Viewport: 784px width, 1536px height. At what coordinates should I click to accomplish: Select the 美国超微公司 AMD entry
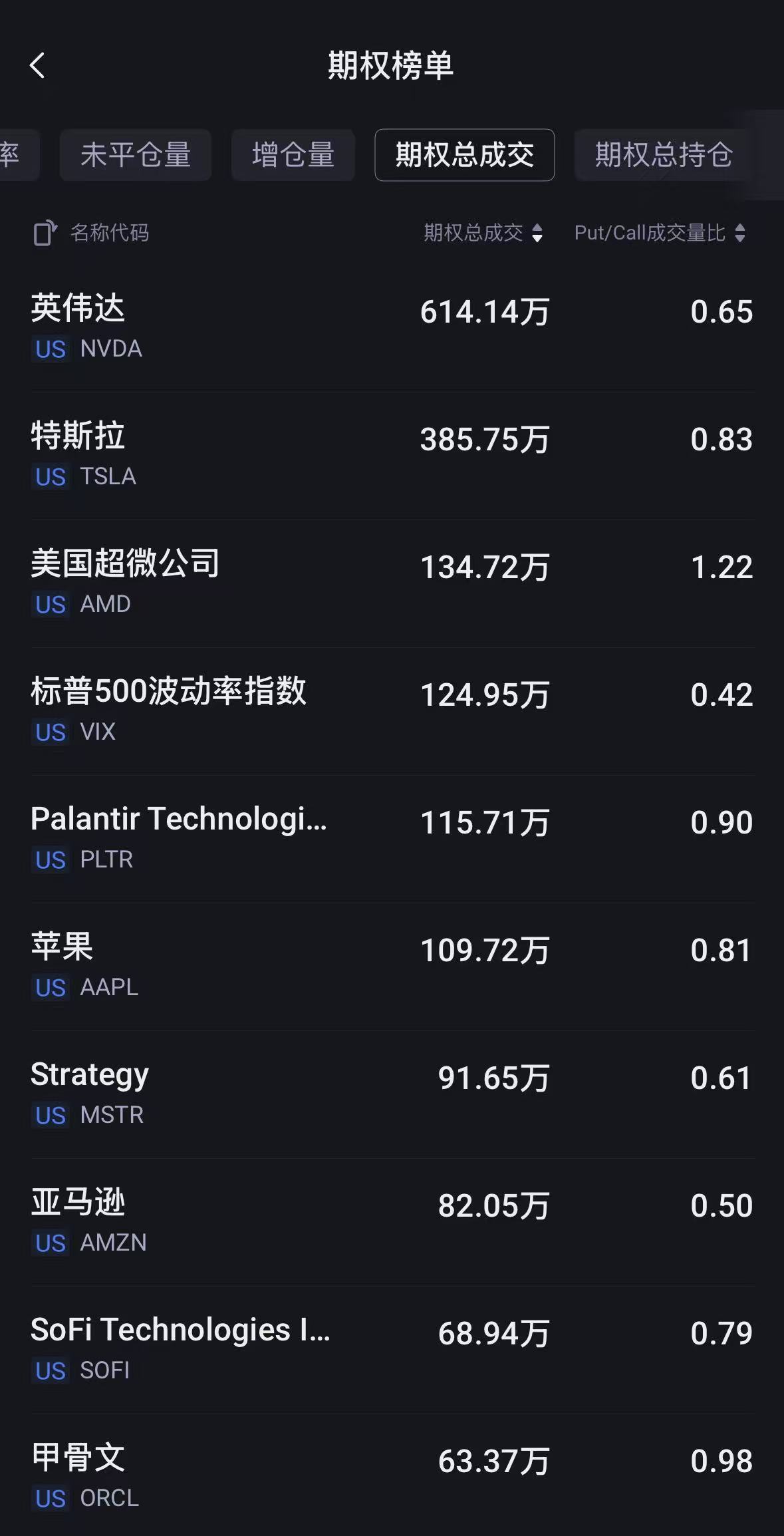(x=392, y=583)
